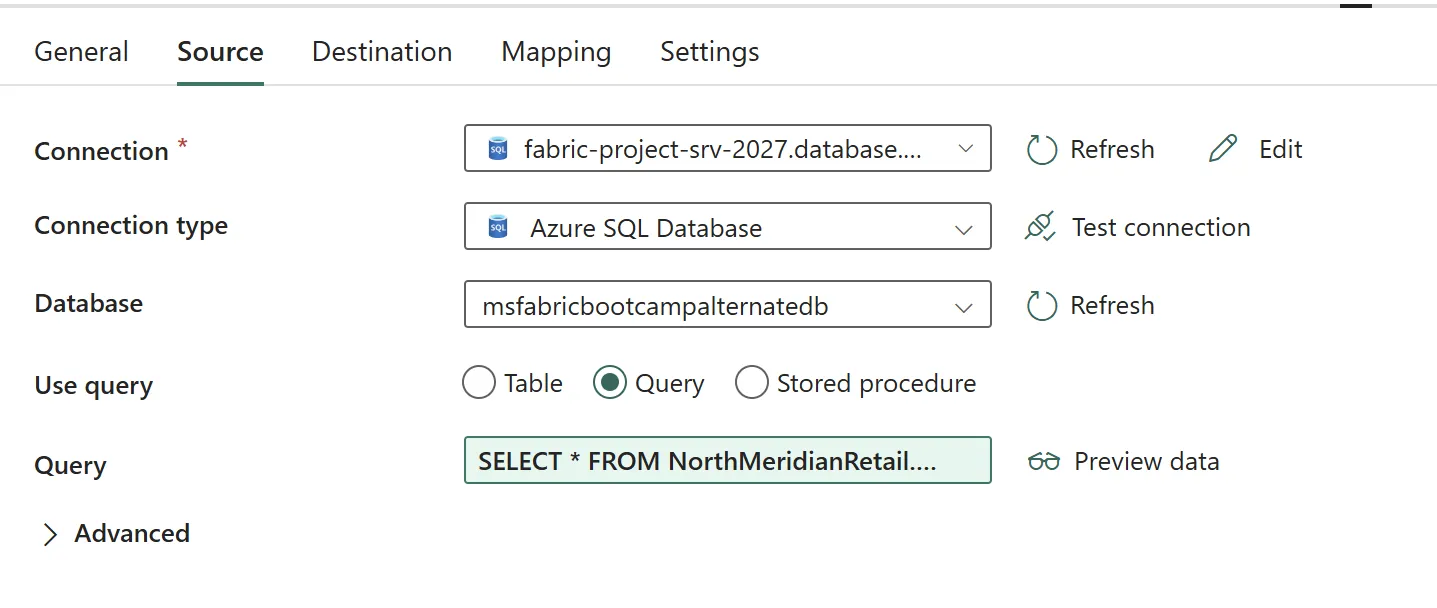Click the Refresh label next to Database
Screen dimensions: 1437x608
click(x=1112, y=305)
